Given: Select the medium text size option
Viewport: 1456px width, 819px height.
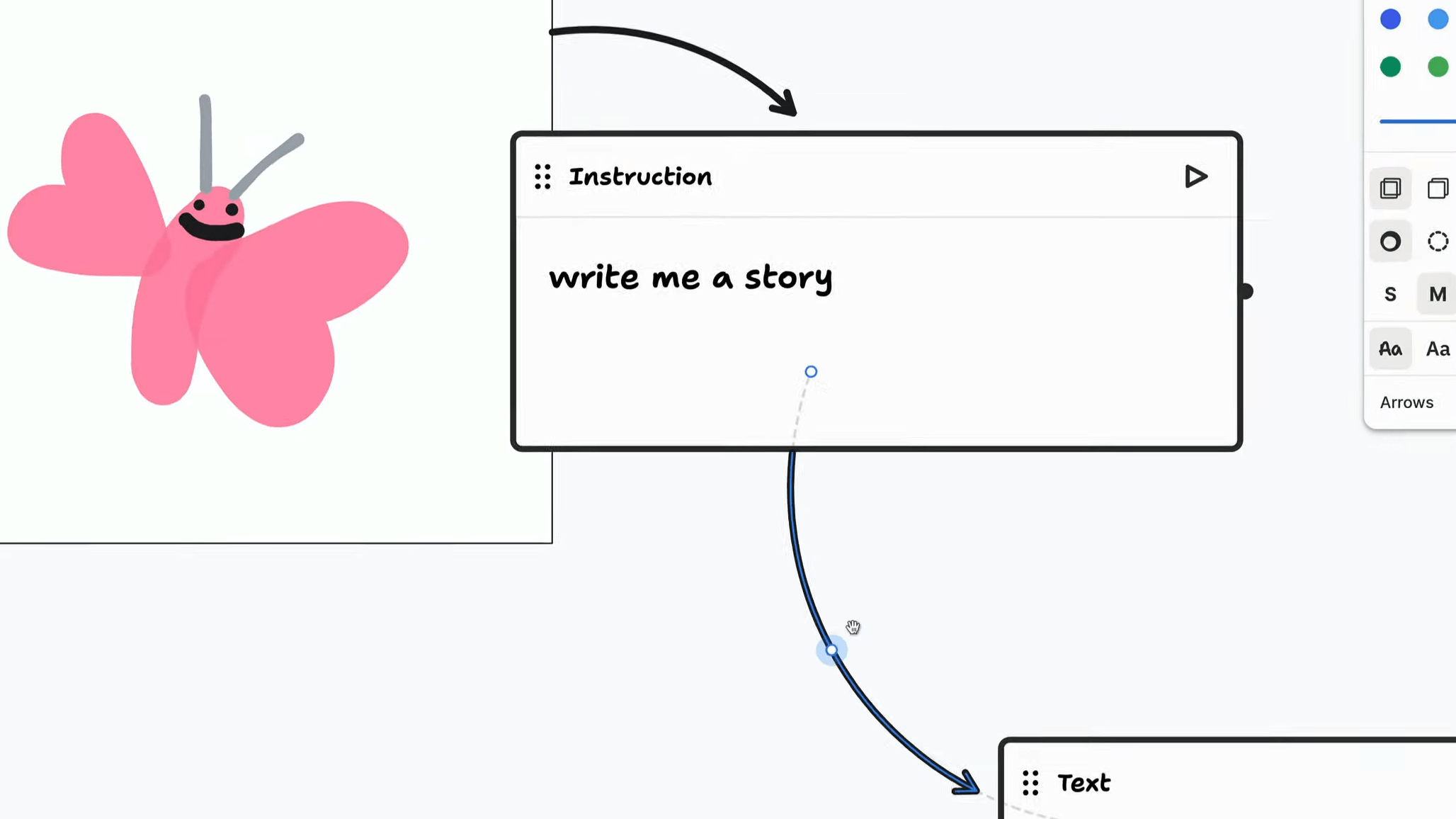Looking at the screenshot, I should 1438,293.
